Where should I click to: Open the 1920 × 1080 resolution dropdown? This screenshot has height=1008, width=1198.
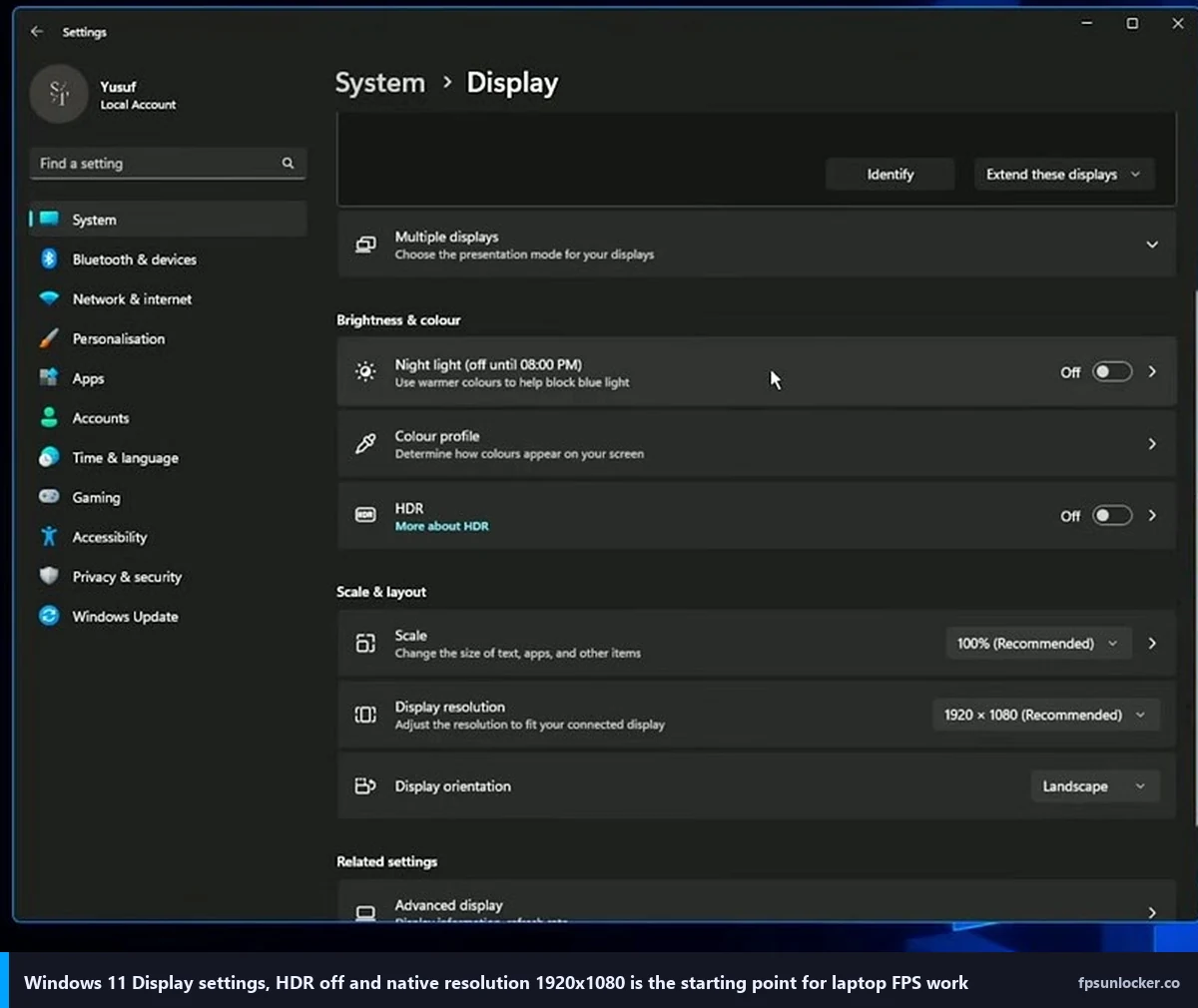1046,715
